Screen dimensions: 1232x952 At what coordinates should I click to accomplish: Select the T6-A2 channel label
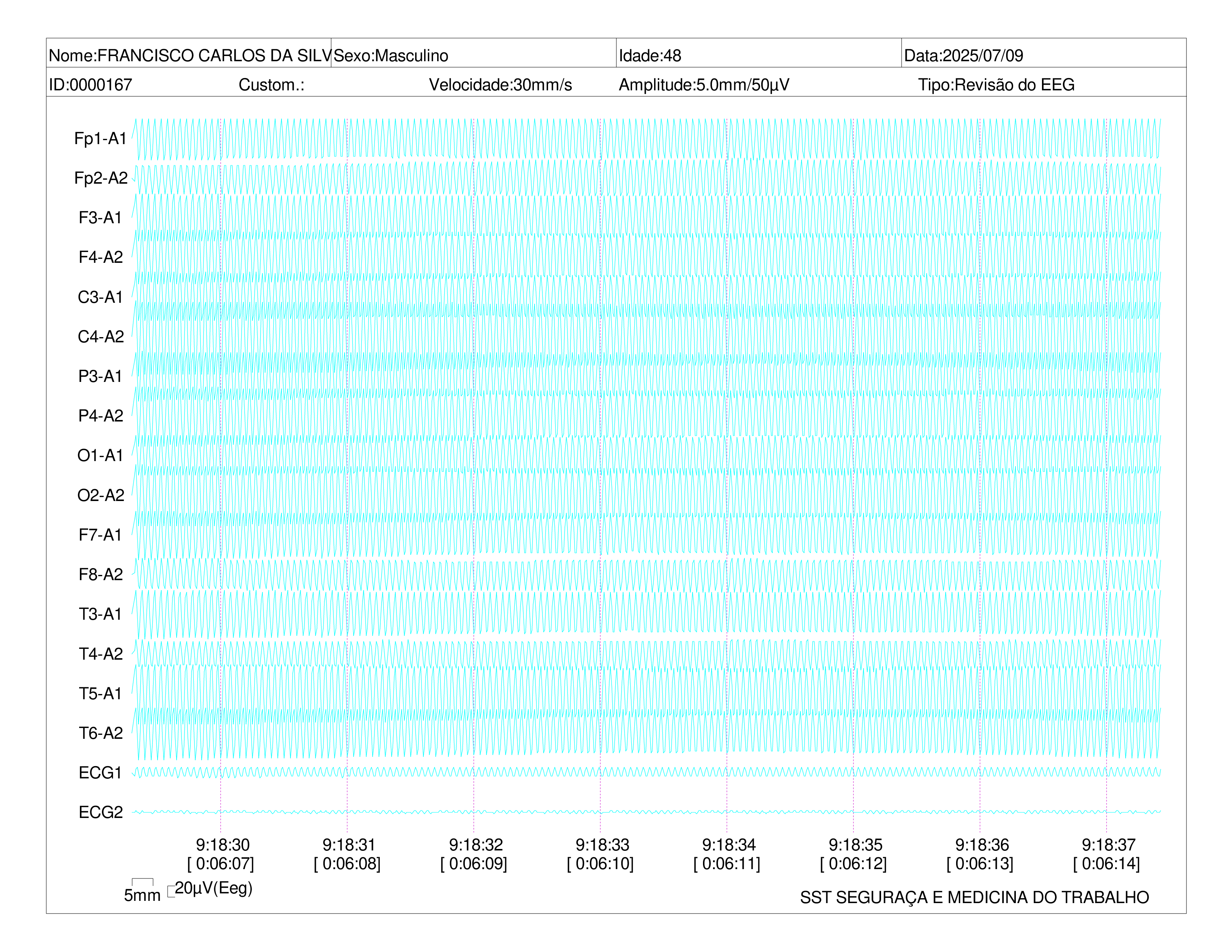101,732
